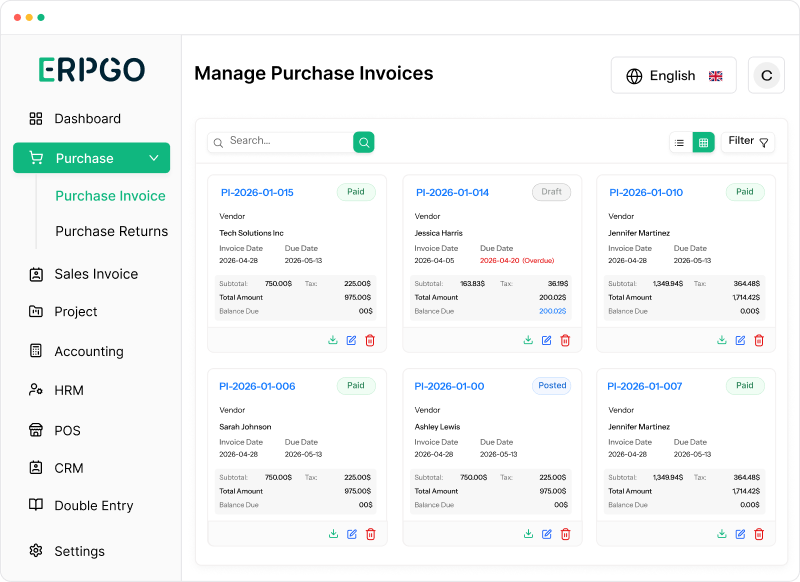Open the Filter options

point(748,142)
